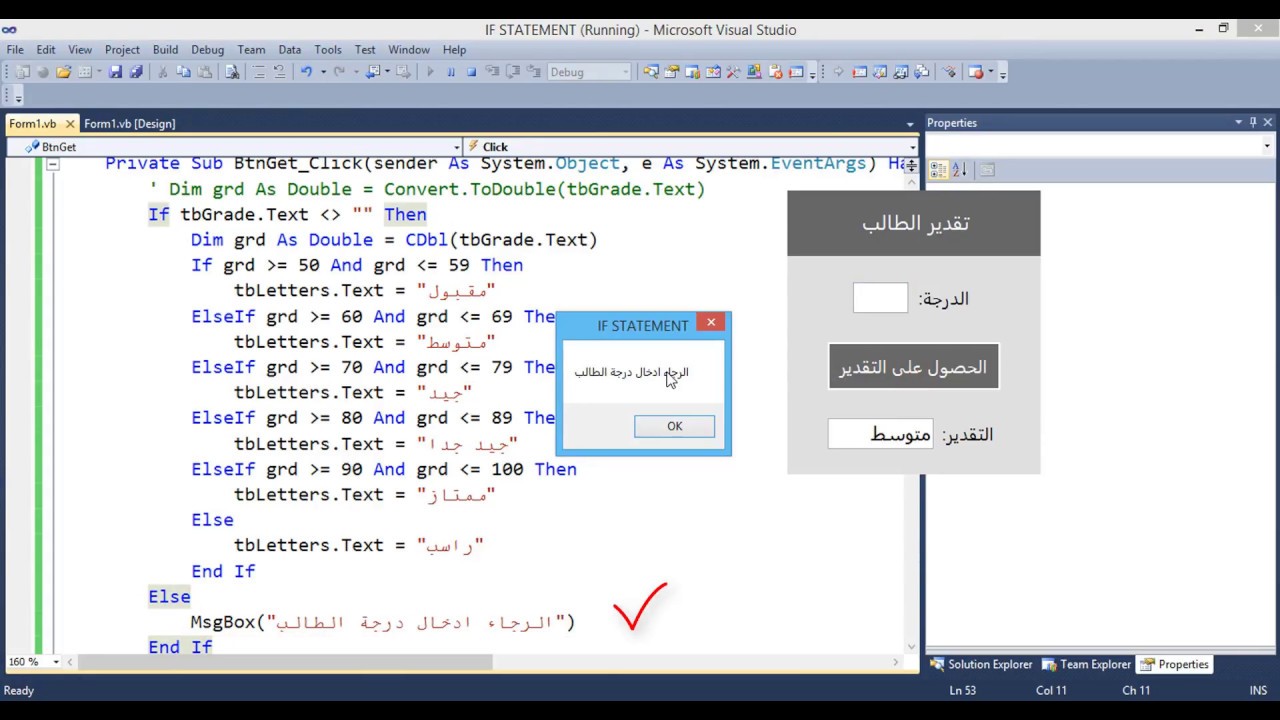
Task: Open the Build menu
Action: click(166, 49)
